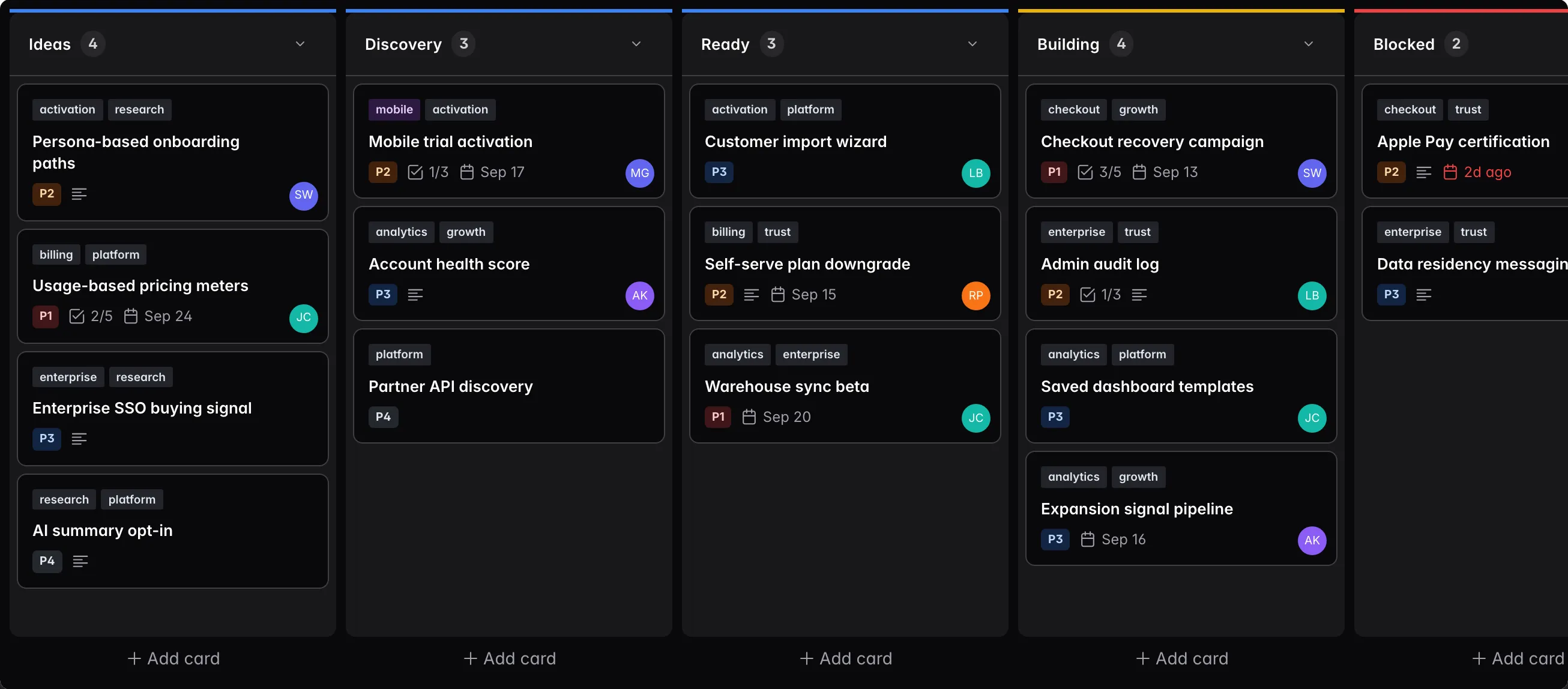Screen dimensions: 1568x689
Task: Click red overdue calendar icon on Apple Pay certification
Action: (x=1450, y=172)
